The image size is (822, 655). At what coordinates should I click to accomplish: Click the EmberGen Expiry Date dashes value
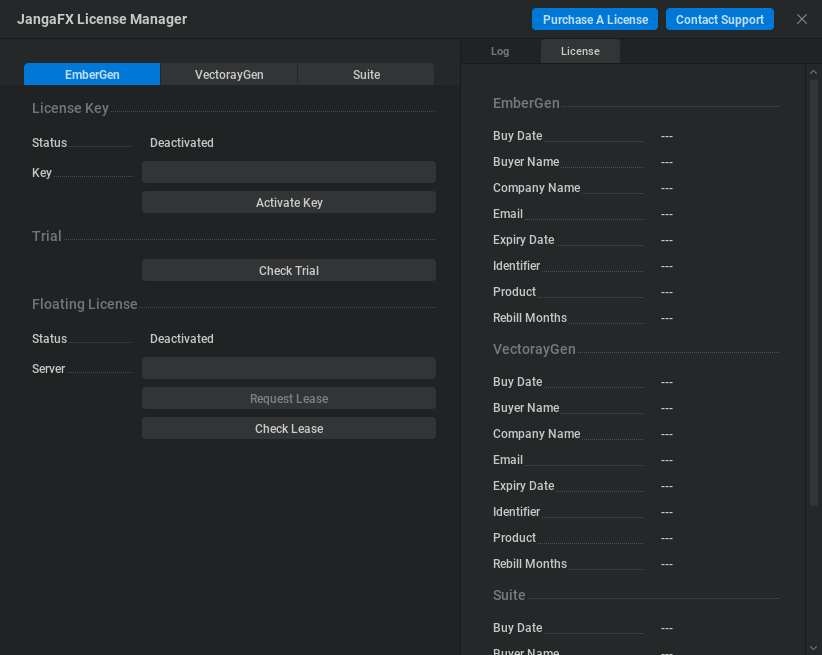667,240
